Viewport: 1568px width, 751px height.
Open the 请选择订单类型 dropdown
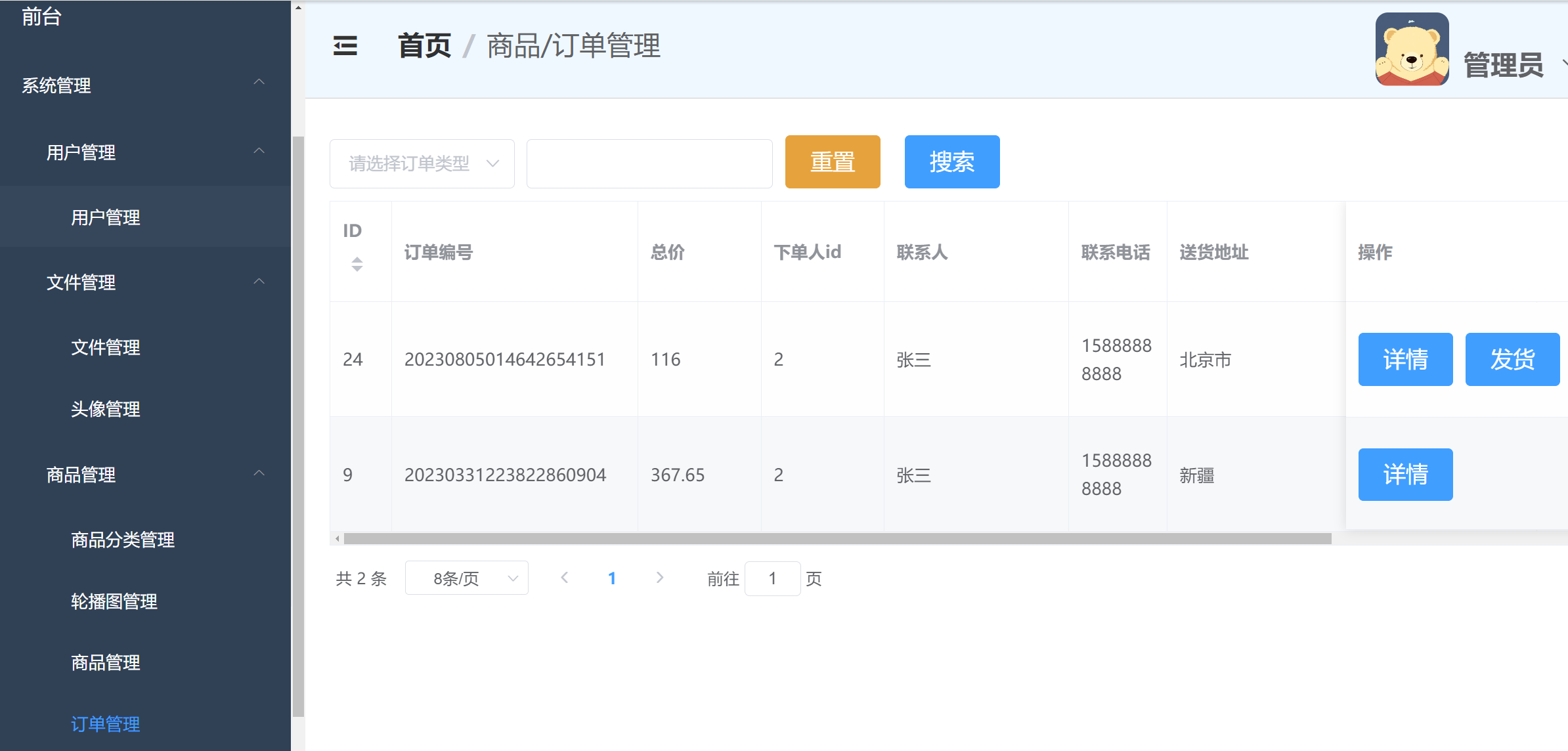pos(422,163)
